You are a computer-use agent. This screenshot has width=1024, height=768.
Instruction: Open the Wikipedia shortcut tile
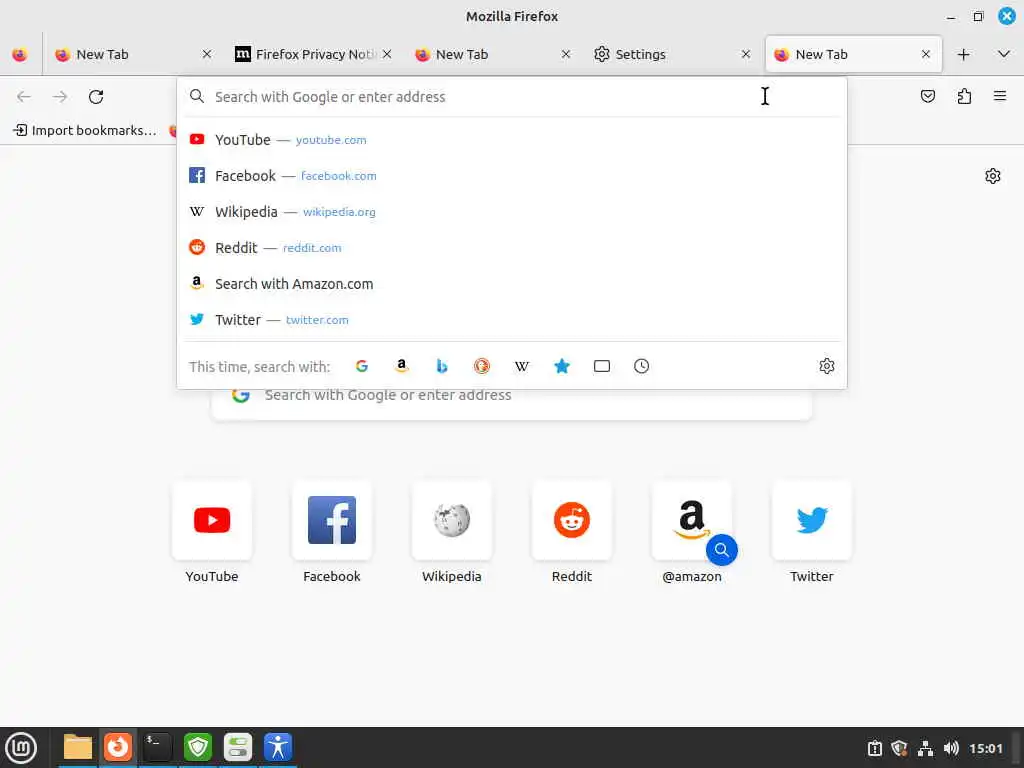click(x=452, y=532)
